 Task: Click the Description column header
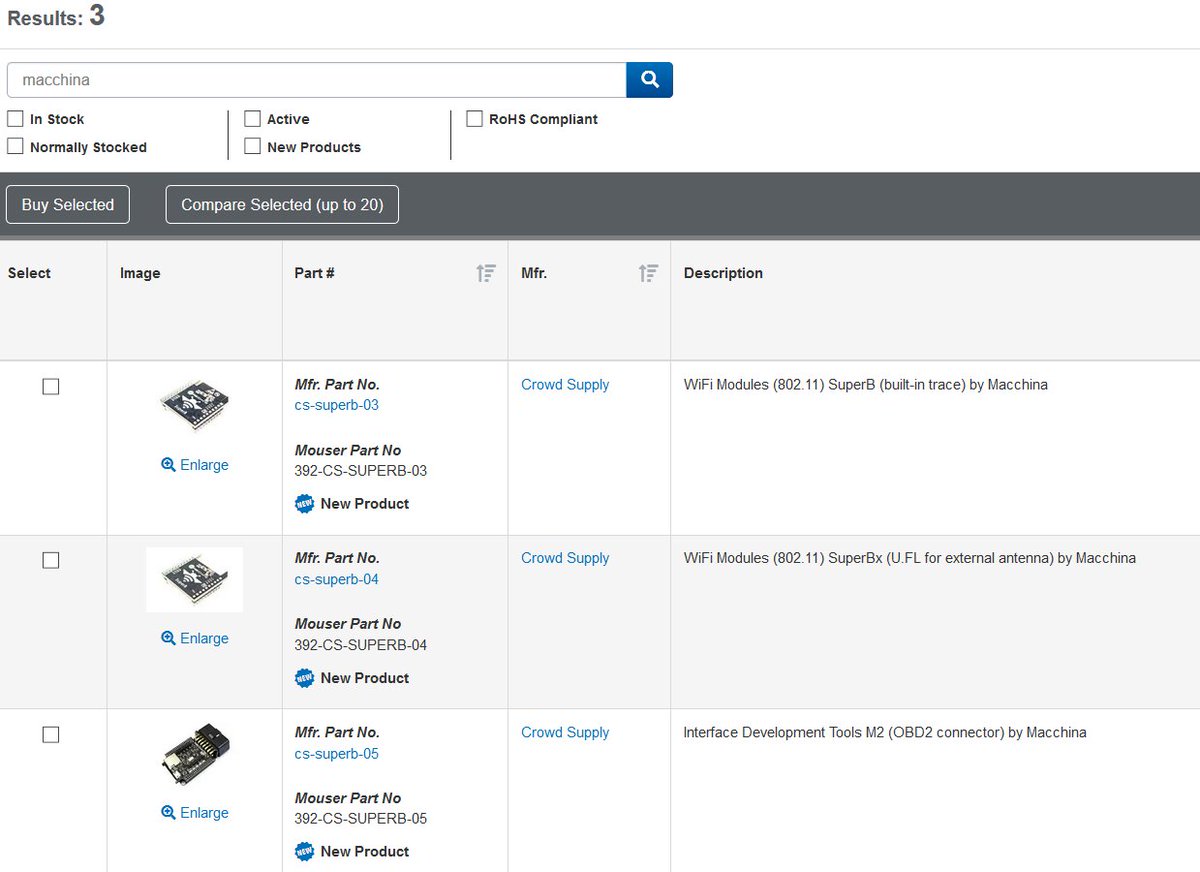[x=723, y=273]
